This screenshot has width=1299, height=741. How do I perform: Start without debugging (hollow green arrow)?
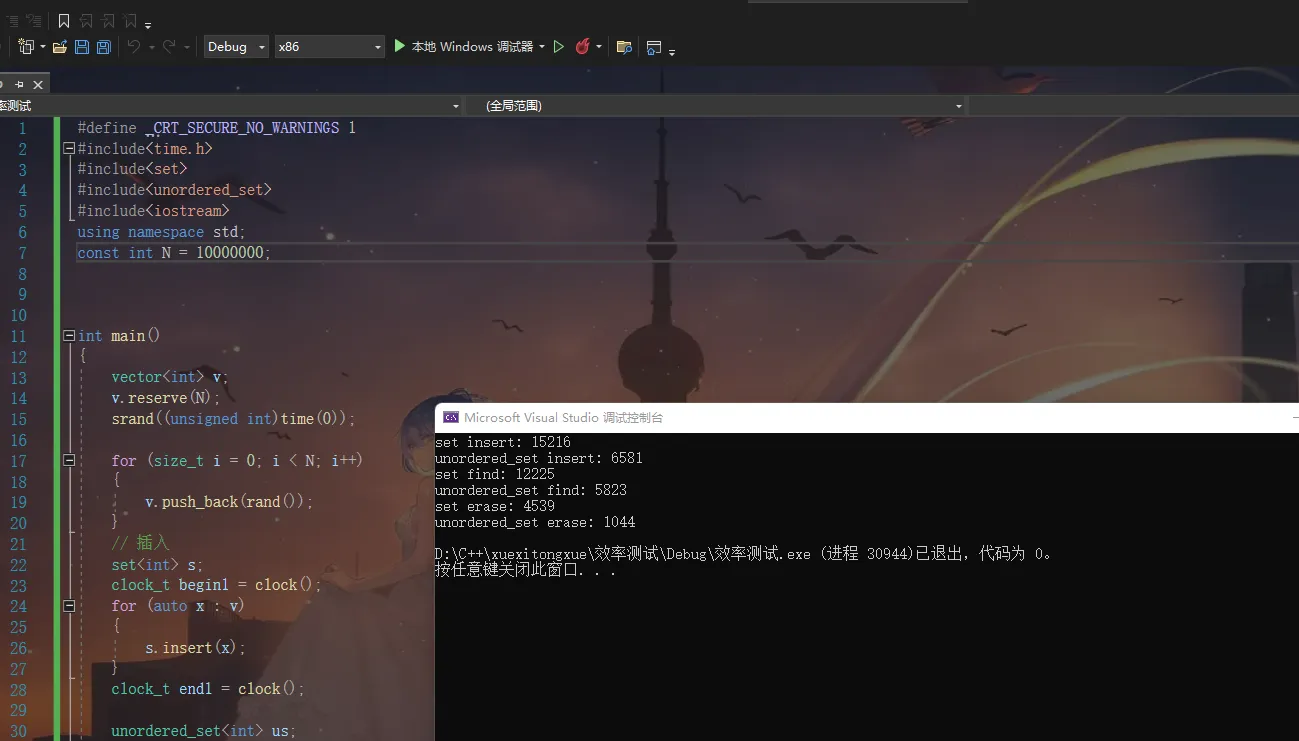tap(559, 47)
